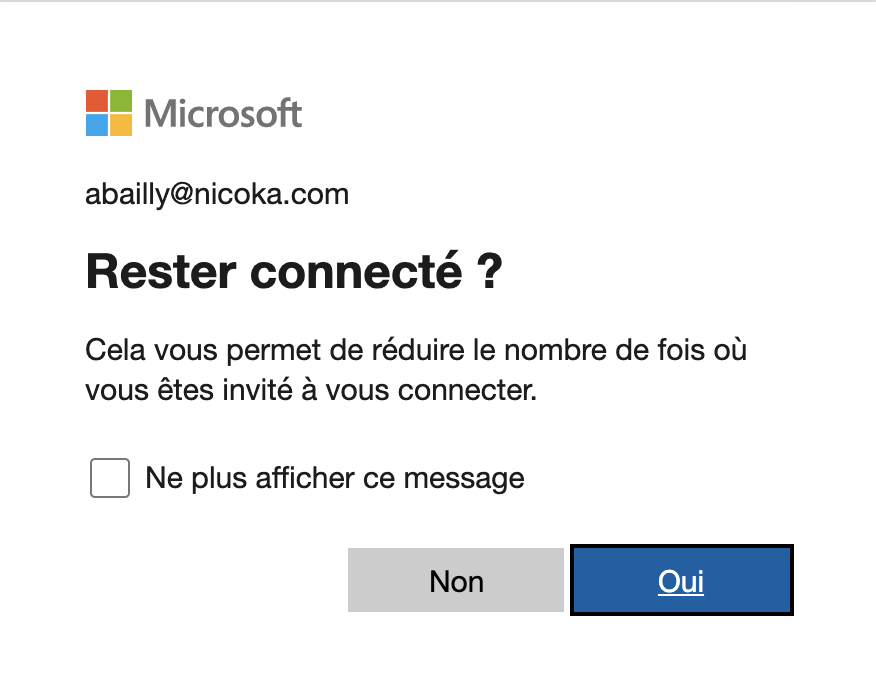Click the blue Oui button
876x694 pixels.
point(682,580)
